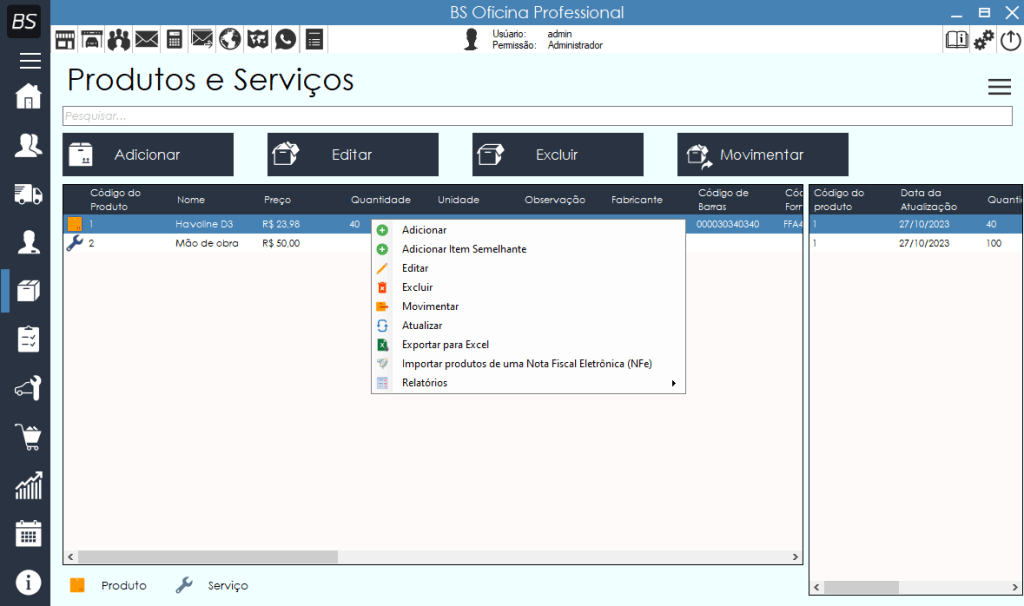Open hamburger menu right of page title
This screenshot has height=606, width=1024.
pyautogui.click(x=999, y=87)
